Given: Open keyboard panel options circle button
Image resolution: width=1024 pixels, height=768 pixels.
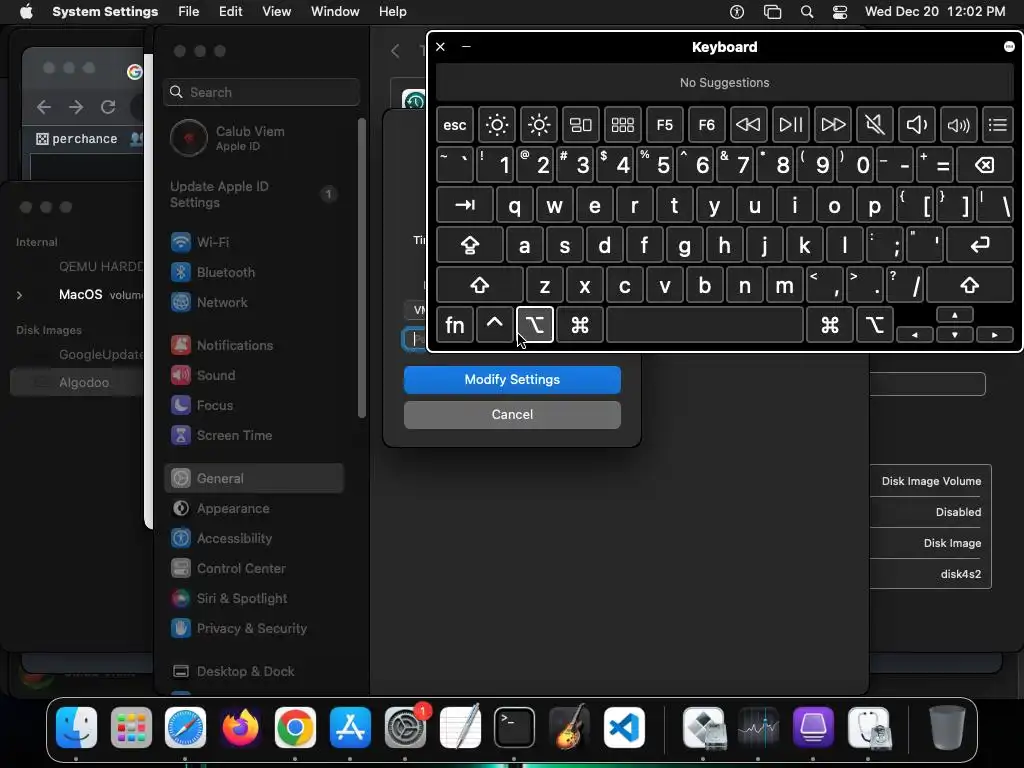Looking at the screenshot, I should [x=1009, y=46].
